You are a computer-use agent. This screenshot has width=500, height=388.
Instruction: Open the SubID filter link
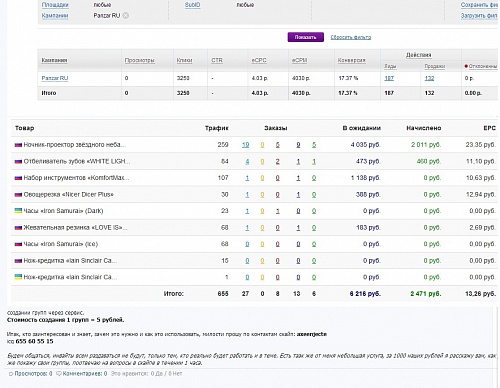(192, 5)
